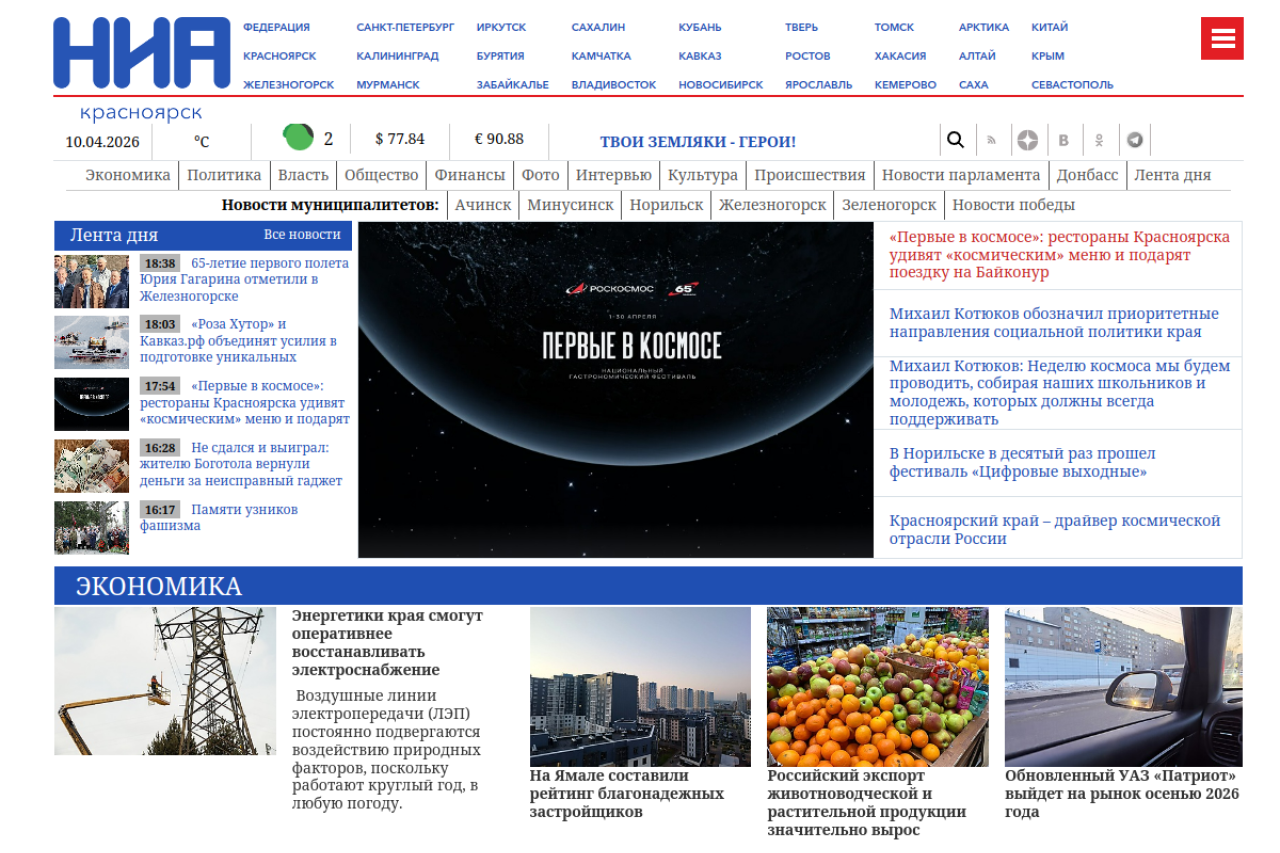
Task: Open the Dzen star icon
Action: point(1027,140)
